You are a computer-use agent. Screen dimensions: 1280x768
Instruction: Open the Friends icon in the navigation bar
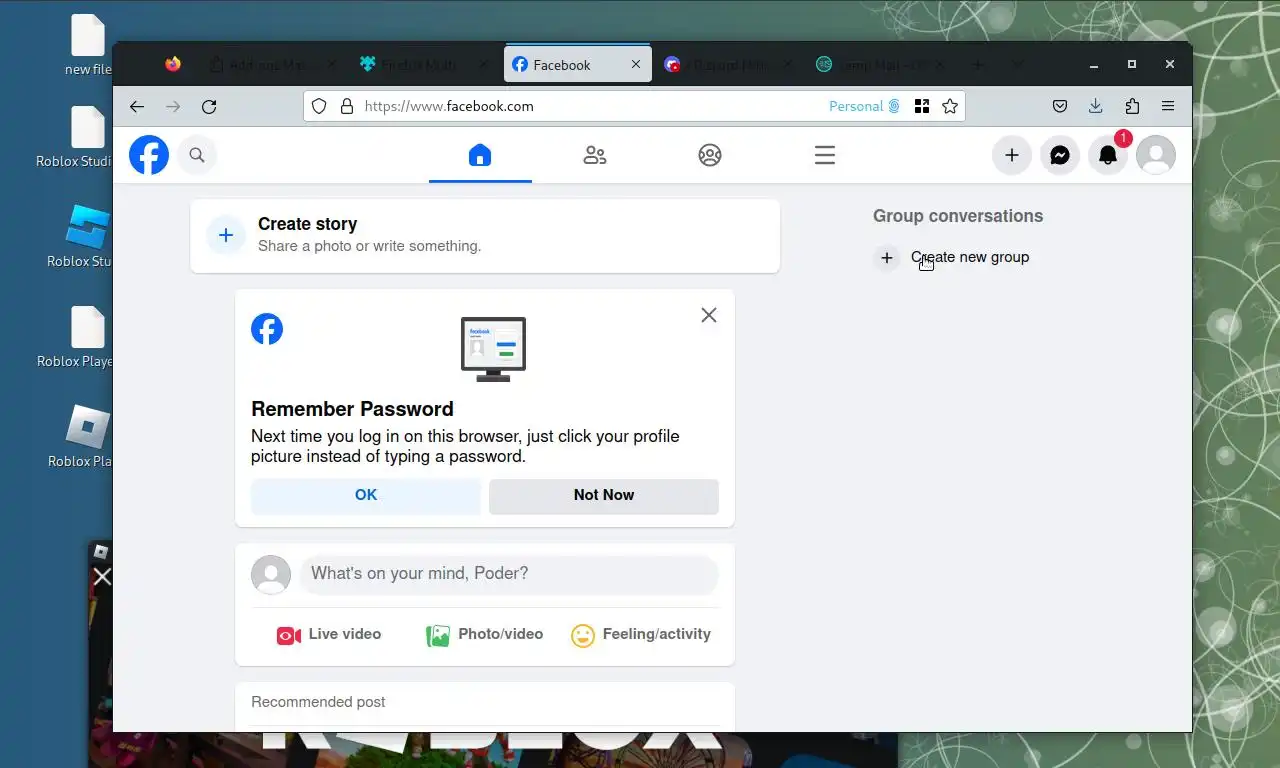[595, 155]
